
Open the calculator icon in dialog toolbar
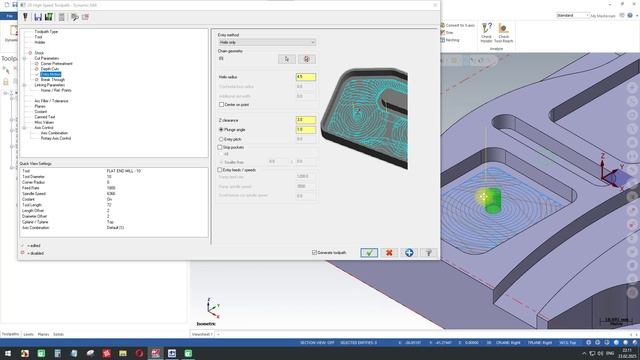coord(62,17)
